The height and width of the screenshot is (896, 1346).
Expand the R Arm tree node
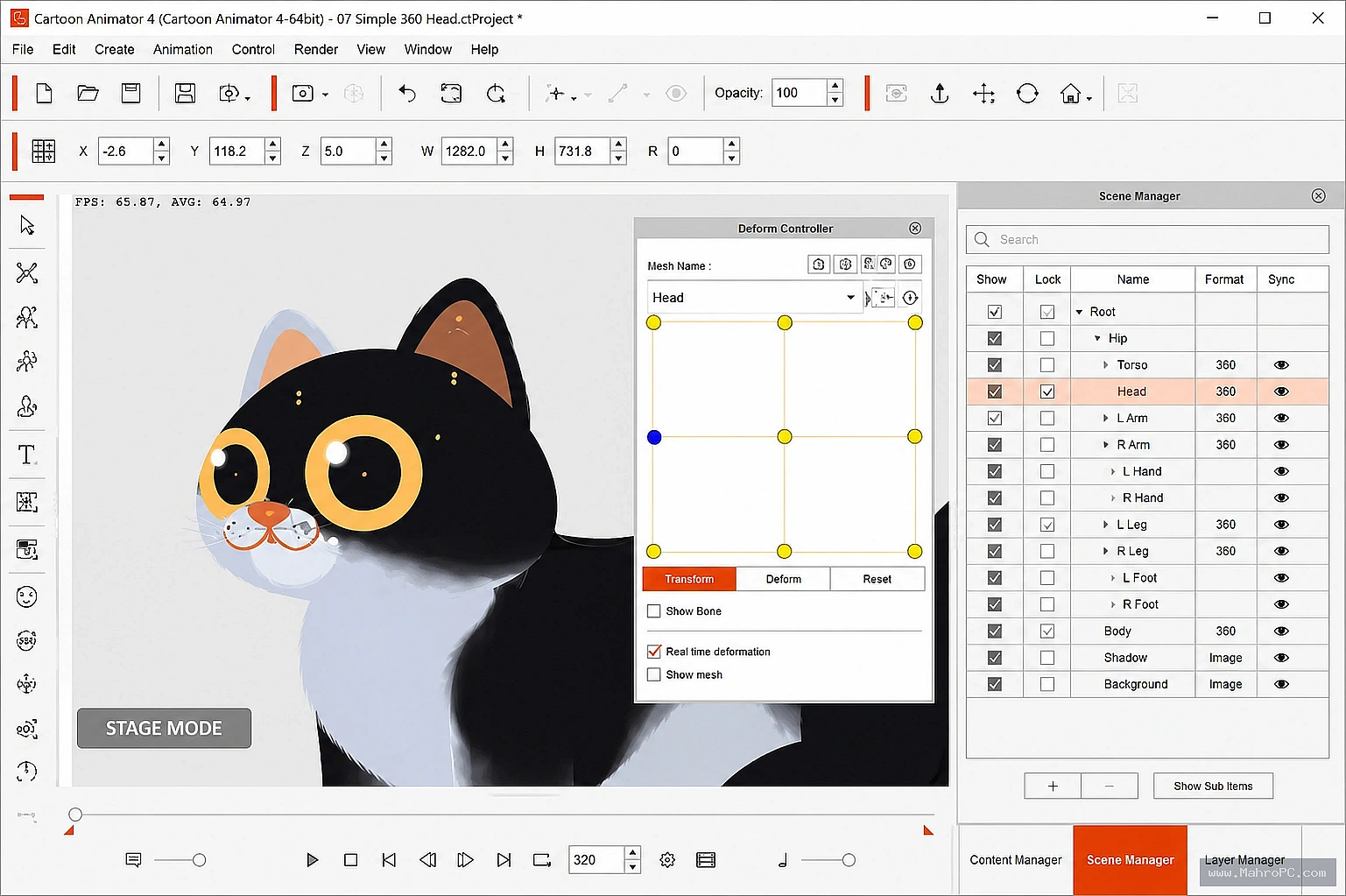(1106, 445)
